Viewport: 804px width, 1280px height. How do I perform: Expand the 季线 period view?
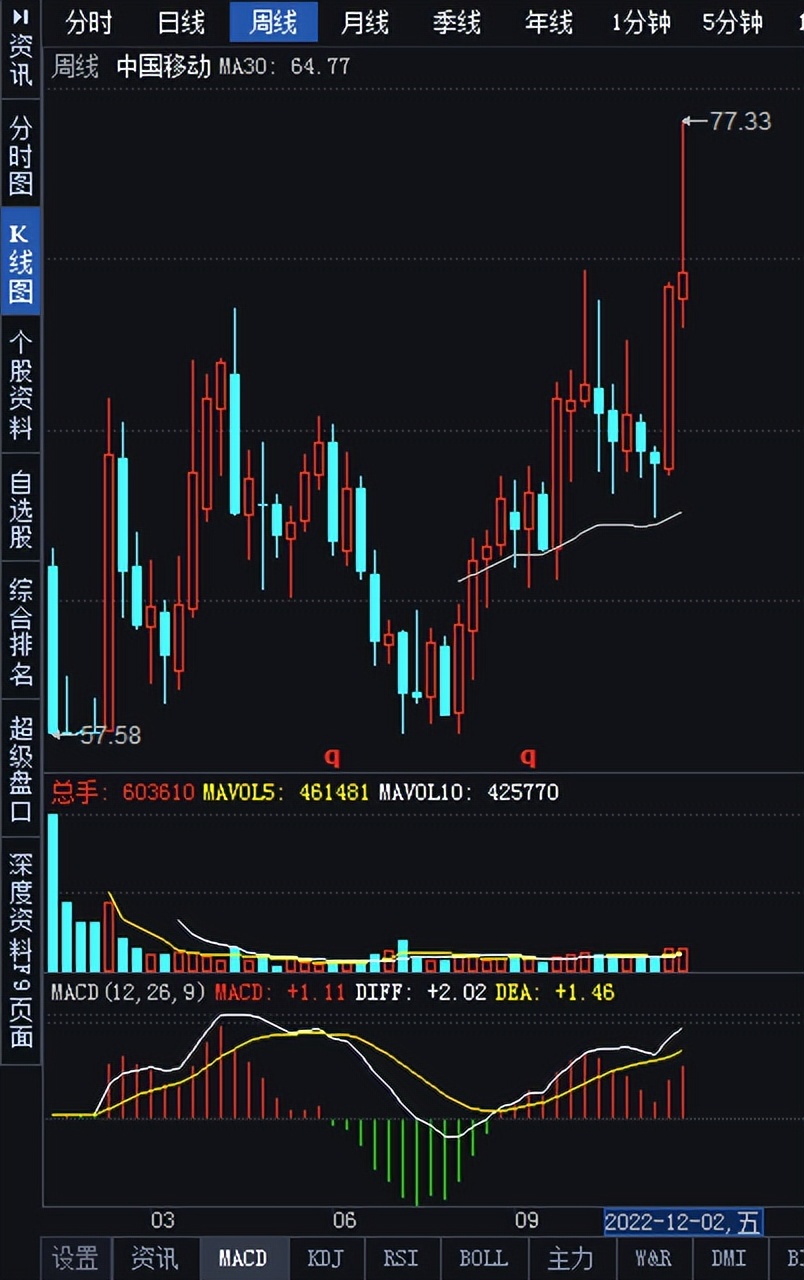[456, 21]
